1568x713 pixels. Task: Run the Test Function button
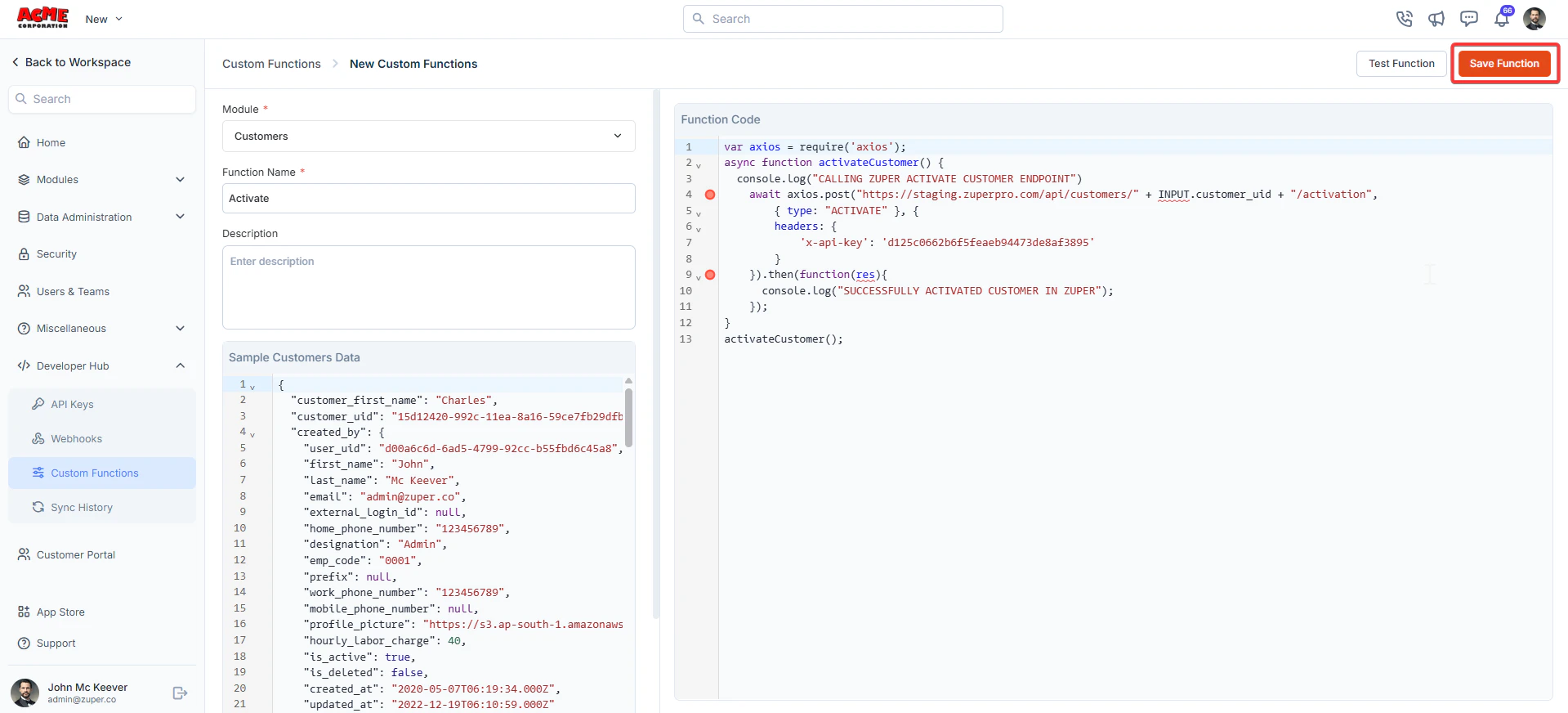[x=1401, y=63]
